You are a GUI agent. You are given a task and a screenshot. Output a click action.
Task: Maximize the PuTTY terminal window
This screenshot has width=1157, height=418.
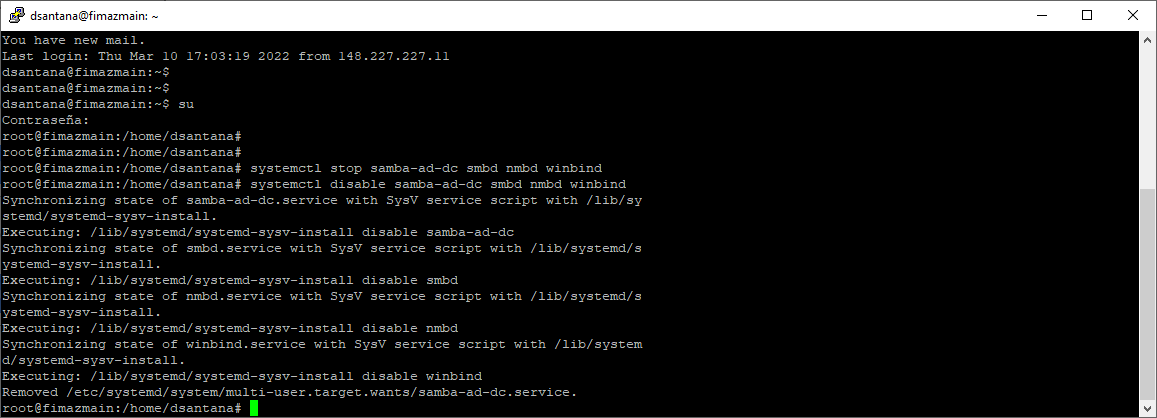[1086, 15]
